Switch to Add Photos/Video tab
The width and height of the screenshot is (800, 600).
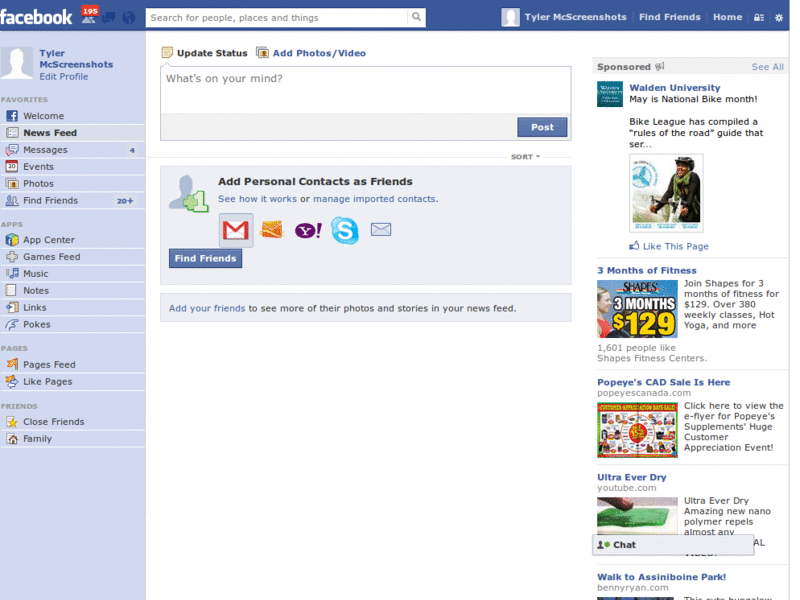point(311,53)
